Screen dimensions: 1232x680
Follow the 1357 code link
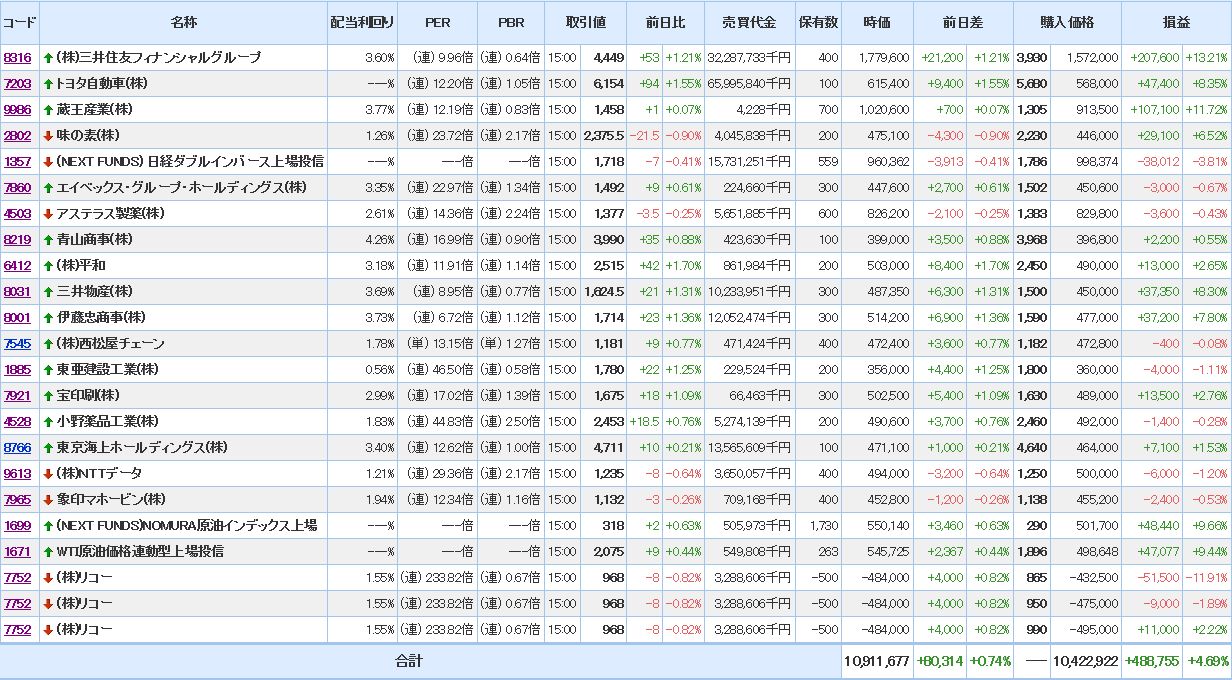pyautogui.click(x=17, y=162)
